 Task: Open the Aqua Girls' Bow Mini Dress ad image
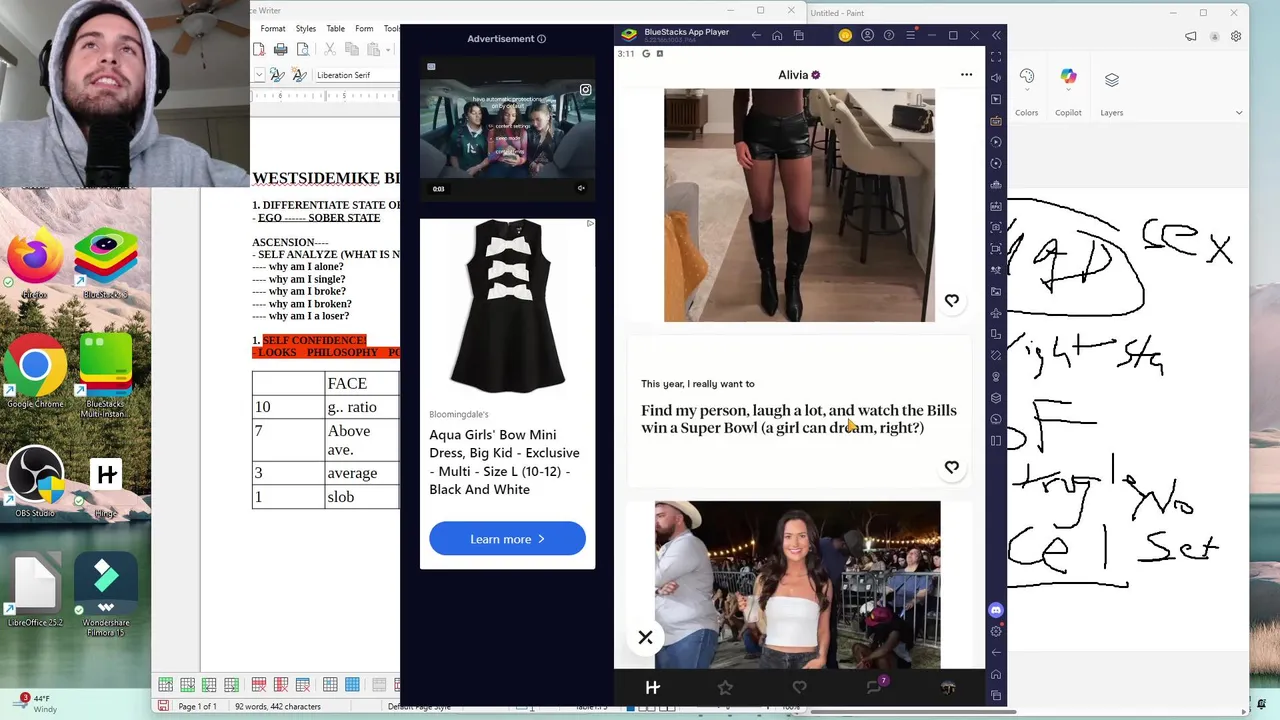click(x=507, y=306)
